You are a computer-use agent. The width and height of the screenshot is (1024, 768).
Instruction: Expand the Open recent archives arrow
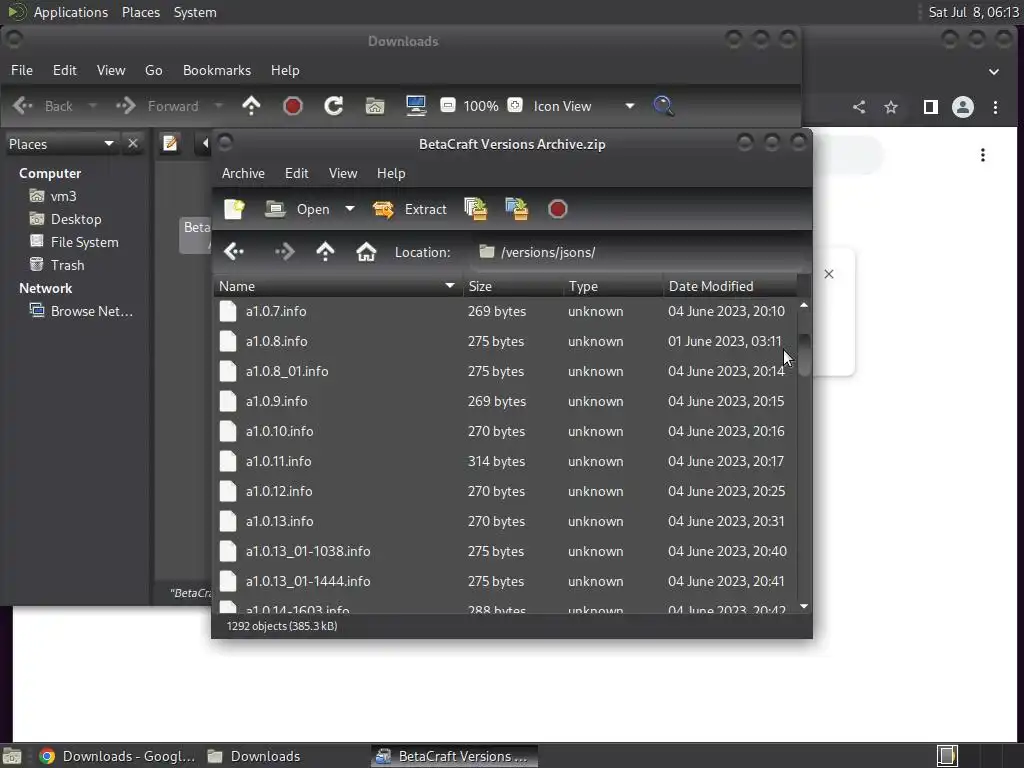click(x=350, y=209)
